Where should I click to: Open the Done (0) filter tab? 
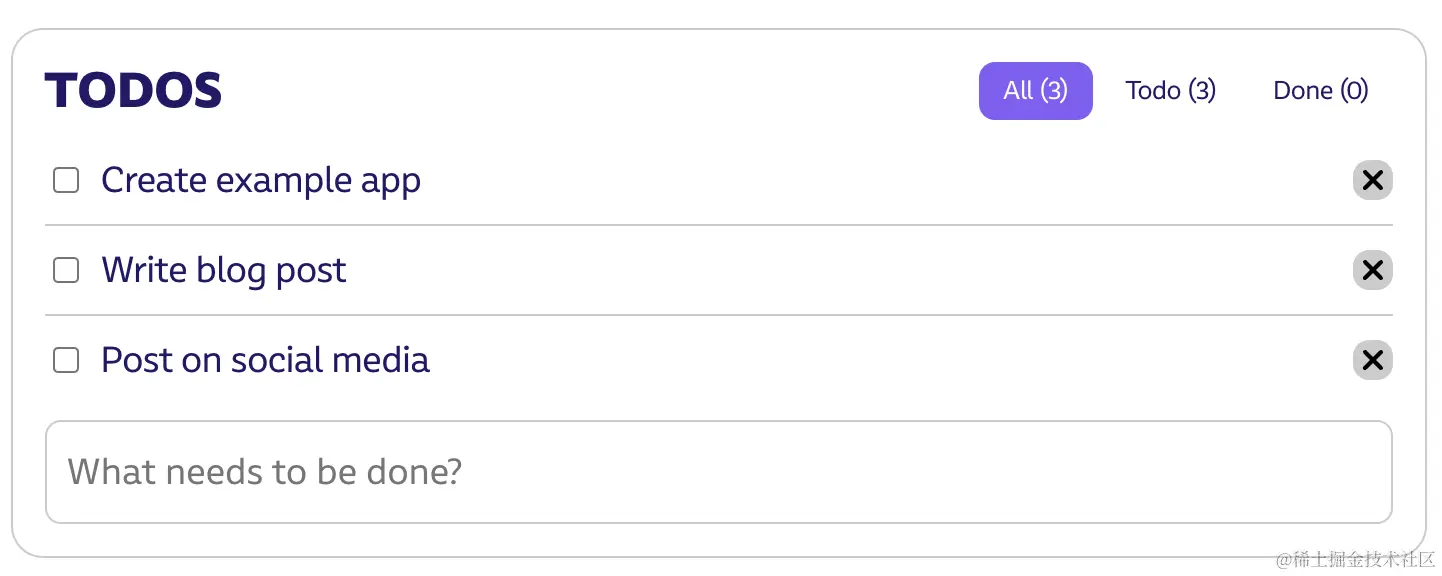(1320, 91)
